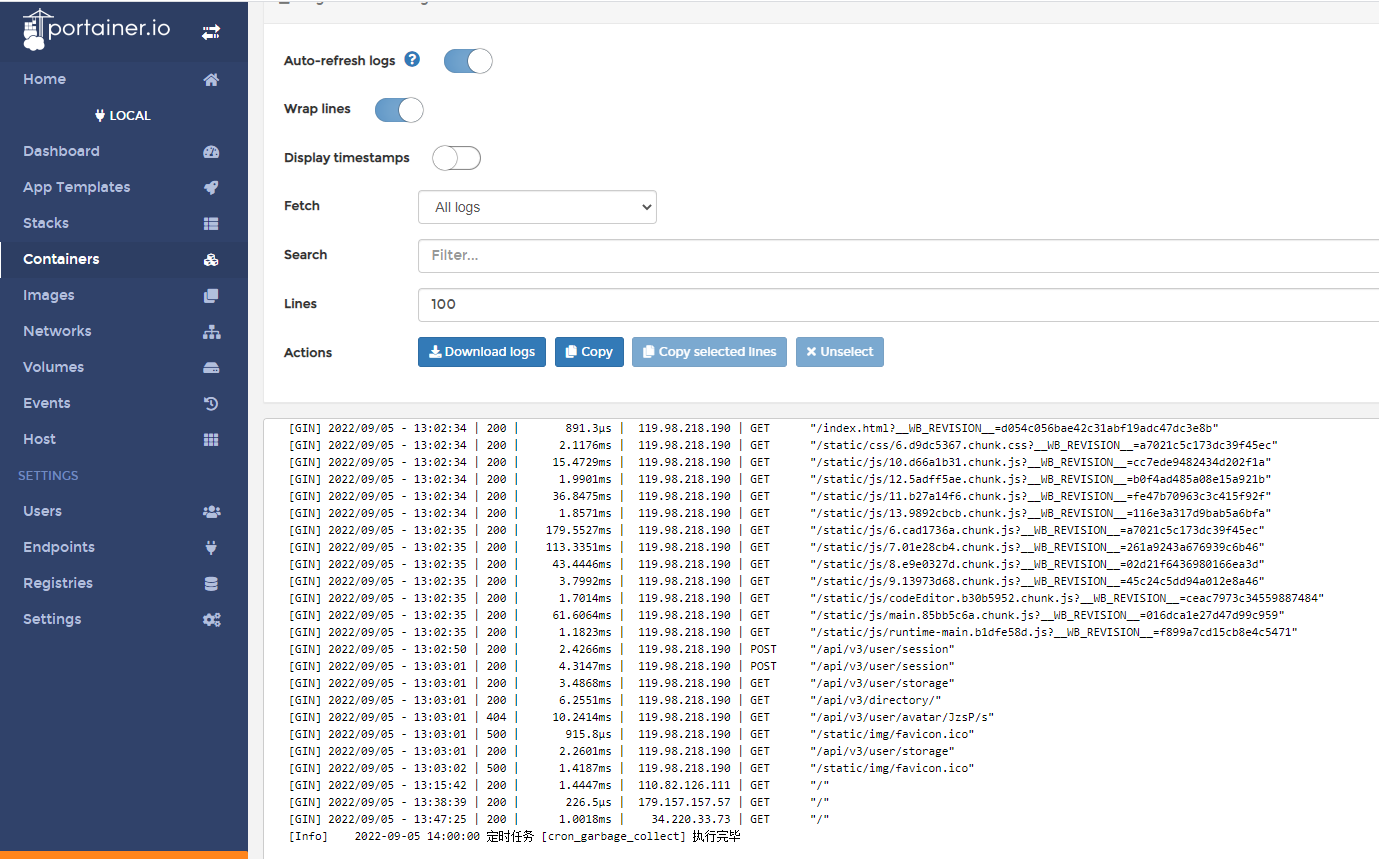Image resolution: width=1379 pixels, height=859 pixels.
Task: Click the Networks sitemap icon
Action: click(x=211, y=332)
